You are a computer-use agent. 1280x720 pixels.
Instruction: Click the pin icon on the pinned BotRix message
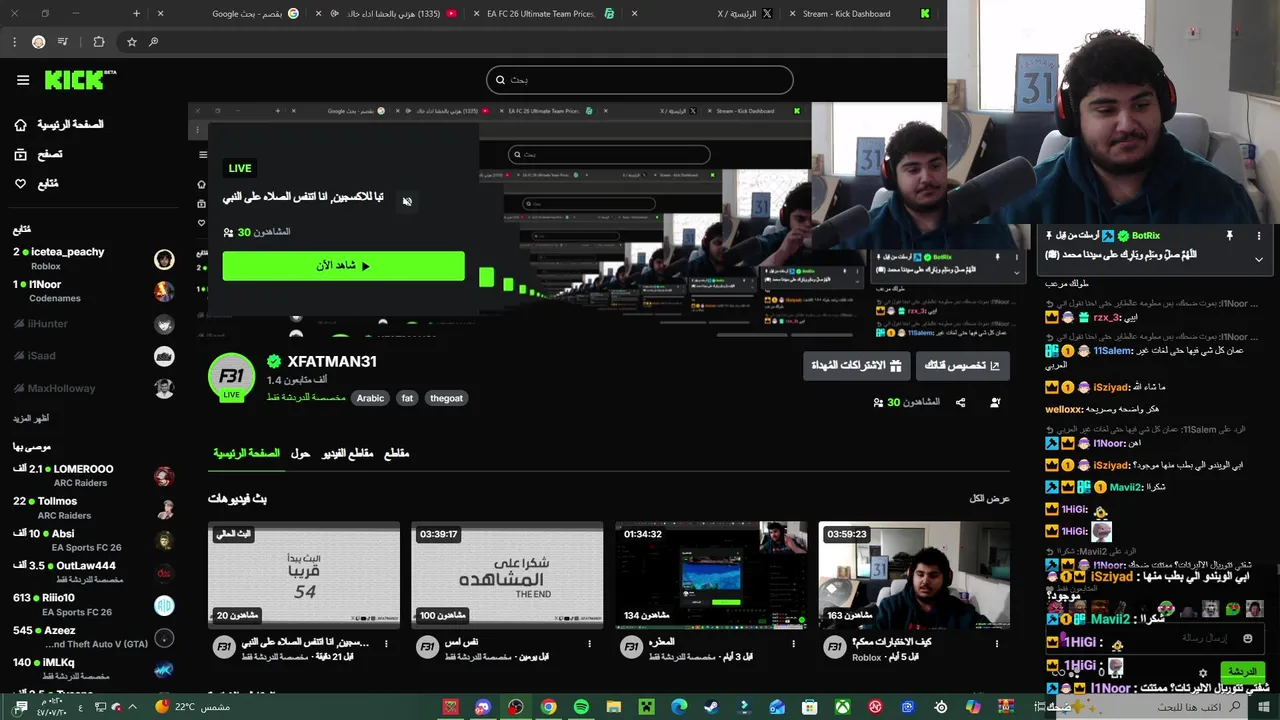coord(1229,236)
